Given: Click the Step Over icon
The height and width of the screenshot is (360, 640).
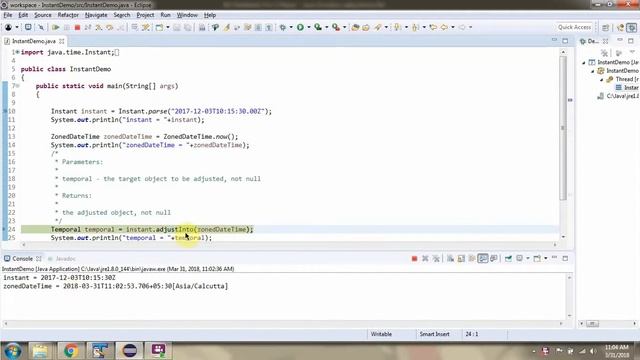Looking at the screenshot, I should 109,27.
